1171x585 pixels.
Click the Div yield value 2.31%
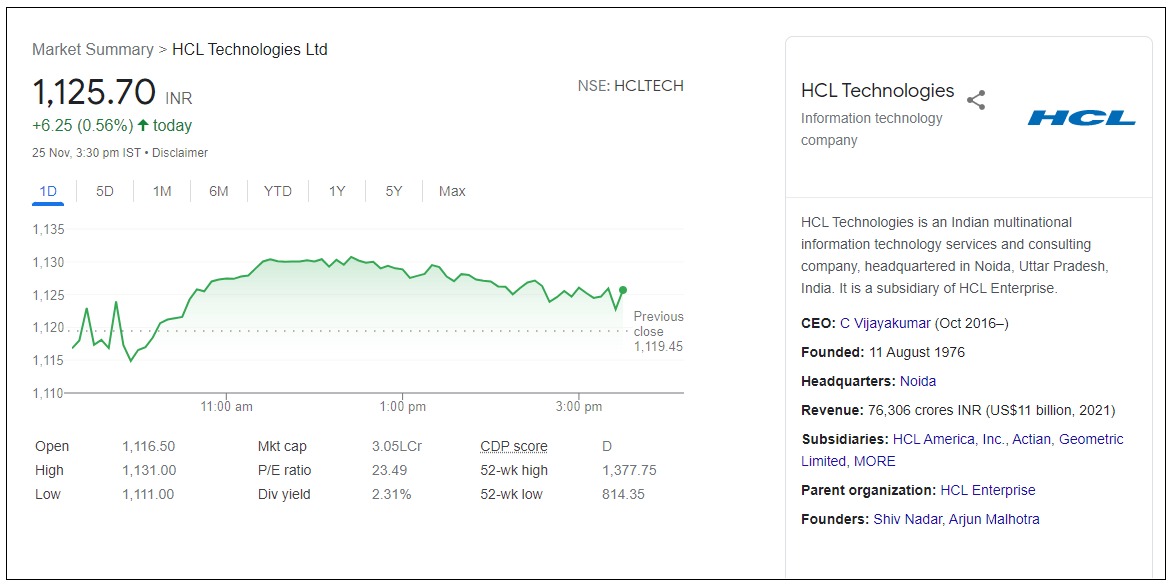391,495
